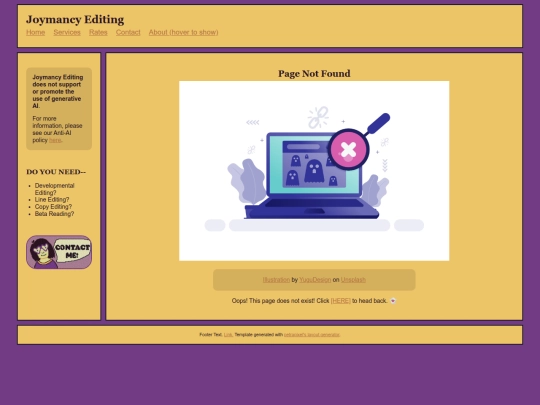Click the Page Not Found heading
540x405 pixels.
pyautogui.click(x=314, y=73)
